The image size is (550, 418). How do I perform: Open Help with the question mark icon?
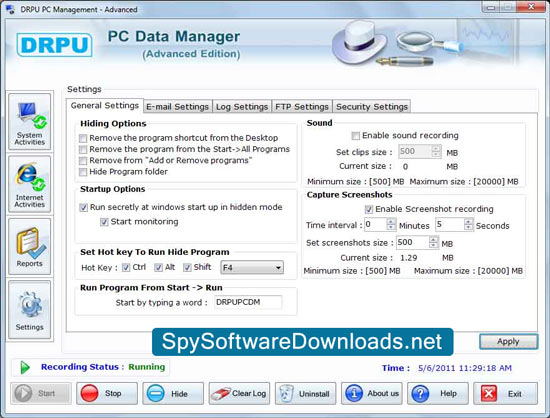[x=438, y=393]
